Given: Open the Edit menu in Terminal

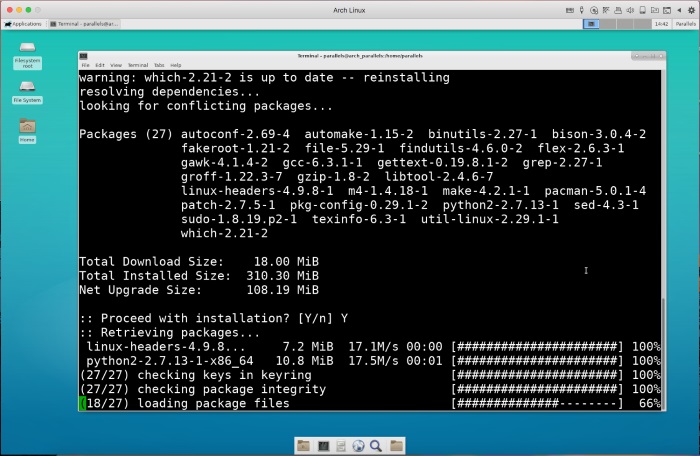Looking at the screenshot, I should click(x=100, y=65).
